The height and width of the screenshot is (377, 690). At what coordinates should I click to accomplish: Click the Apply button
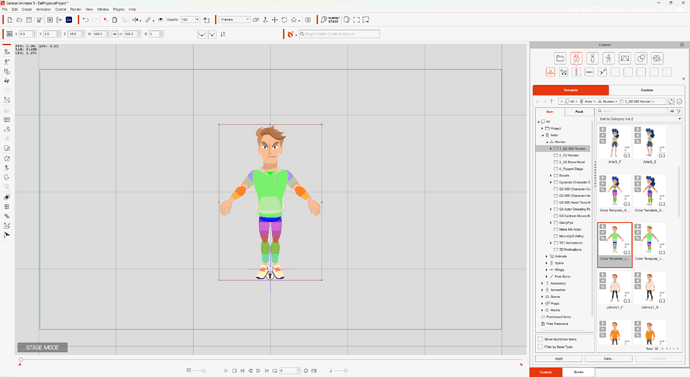(x=559, y=359)
